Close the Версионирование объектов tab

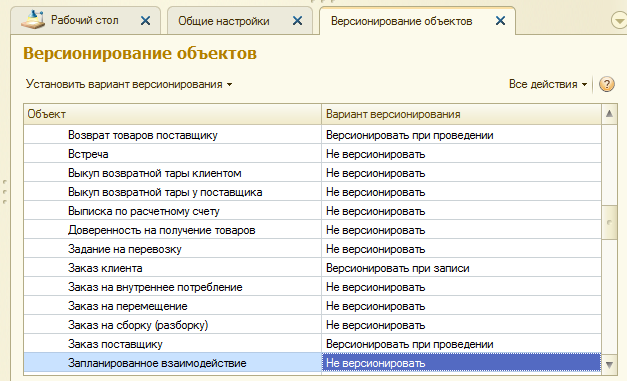coord(500,21)
